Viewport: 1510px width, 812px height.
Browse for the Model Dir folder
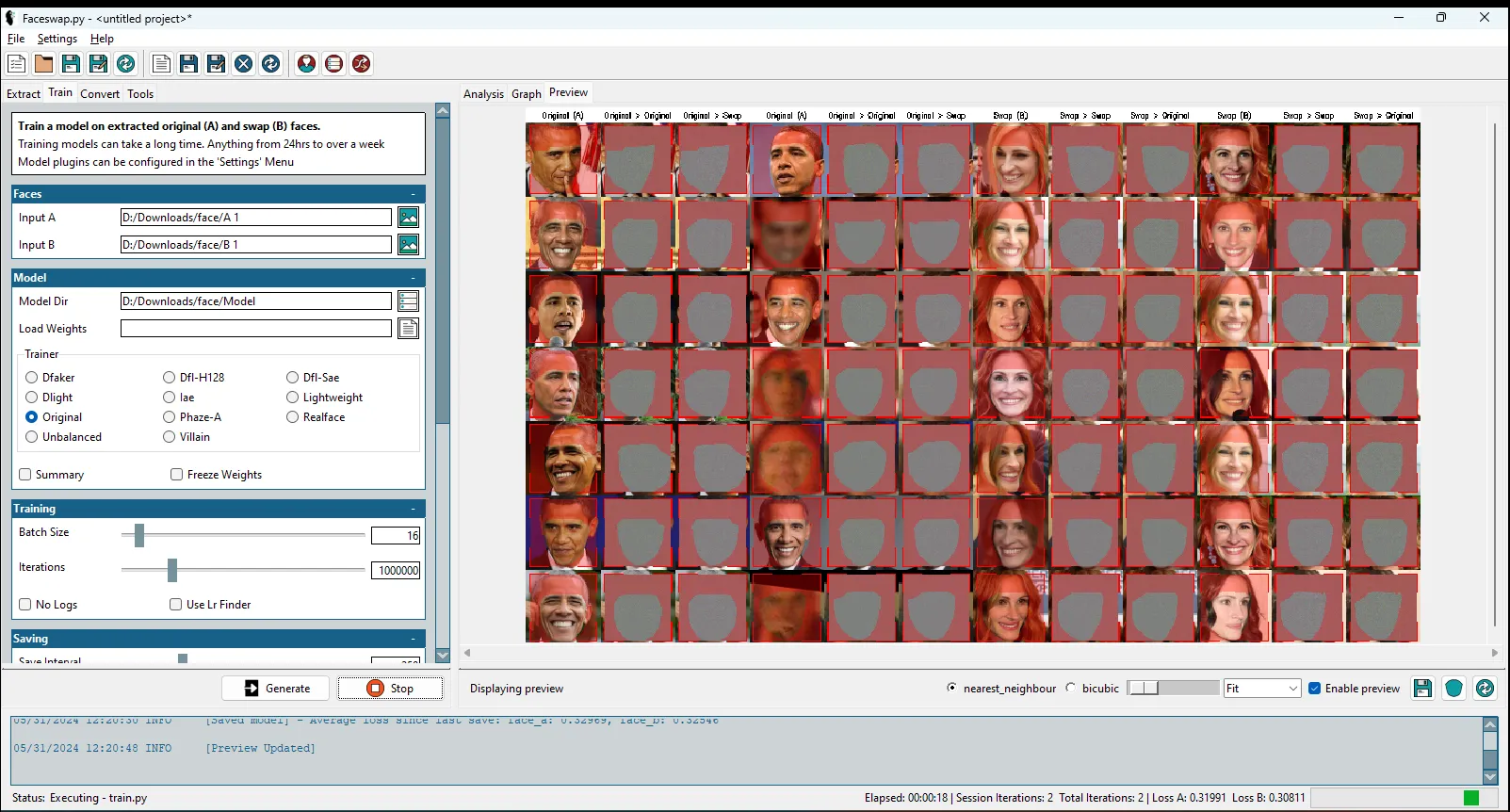tap(408, 301)
